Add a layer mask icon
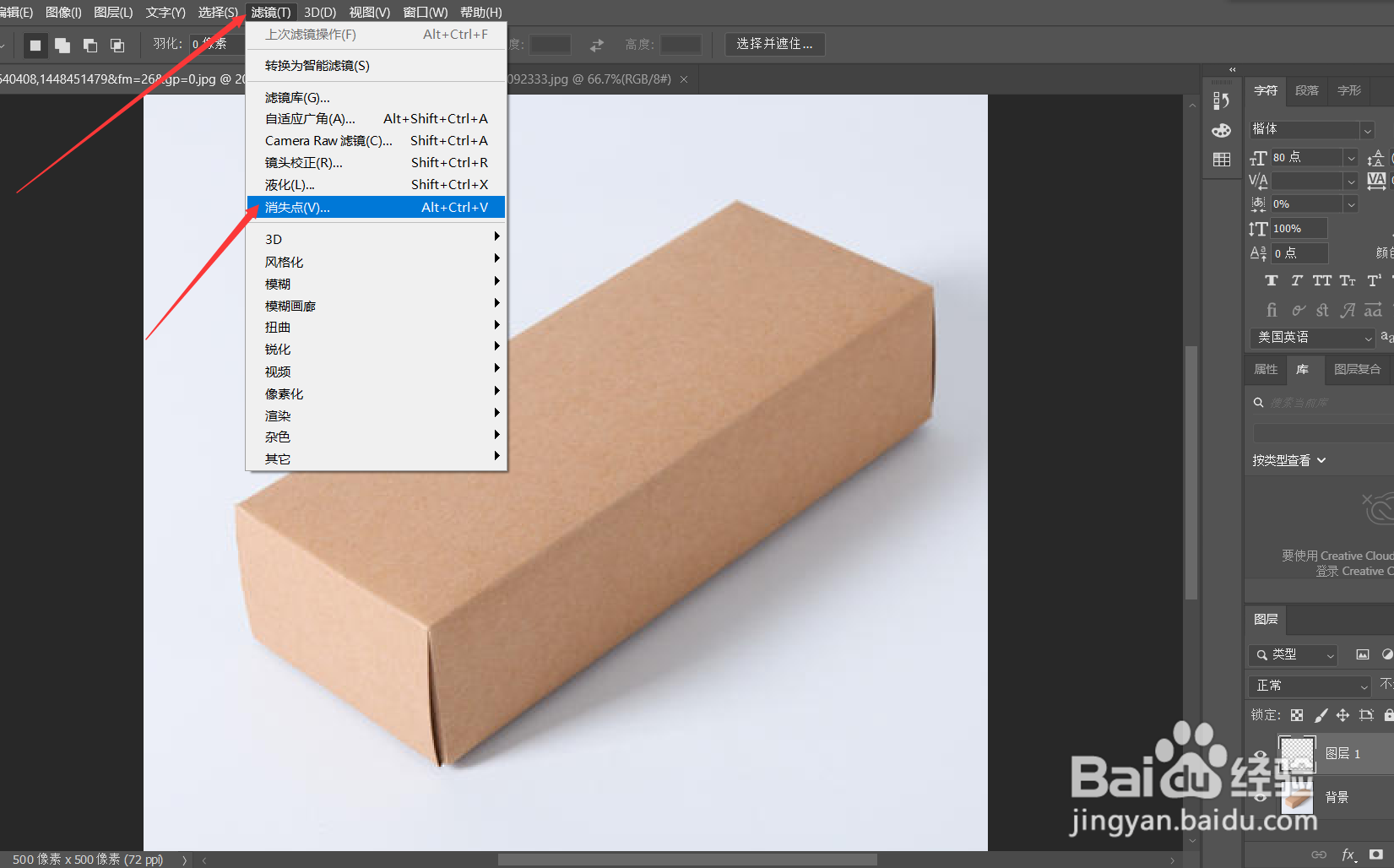 (1376, 854)
